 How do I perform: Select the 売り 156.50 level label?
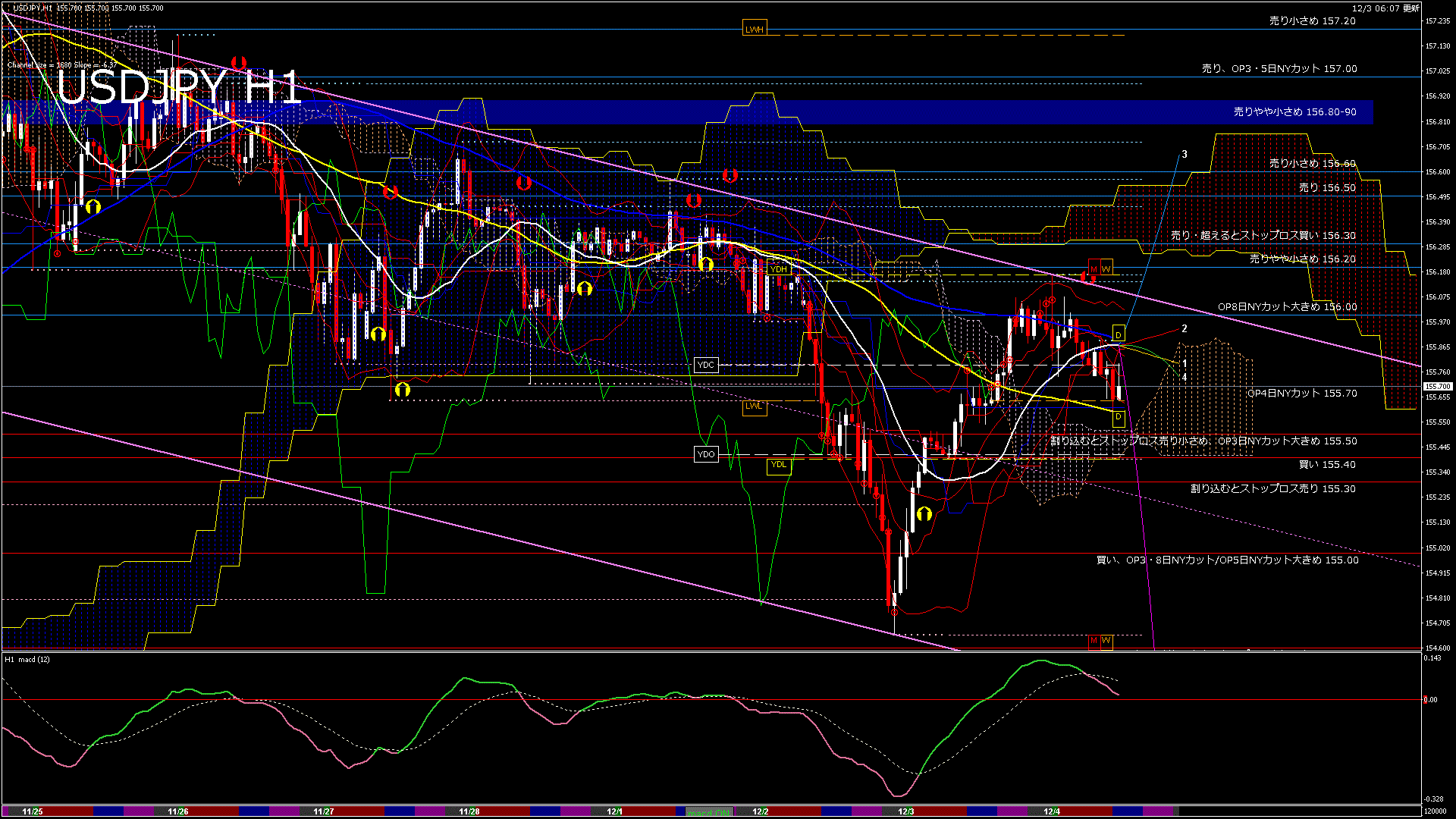pyautogui.click(x=1327, y=187)
